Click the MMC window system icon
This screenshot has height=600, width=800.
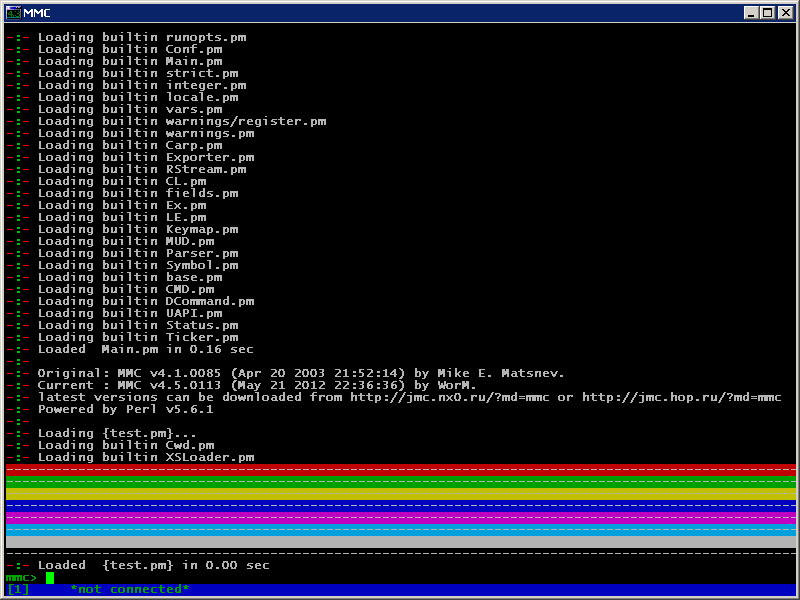(13, 13)
